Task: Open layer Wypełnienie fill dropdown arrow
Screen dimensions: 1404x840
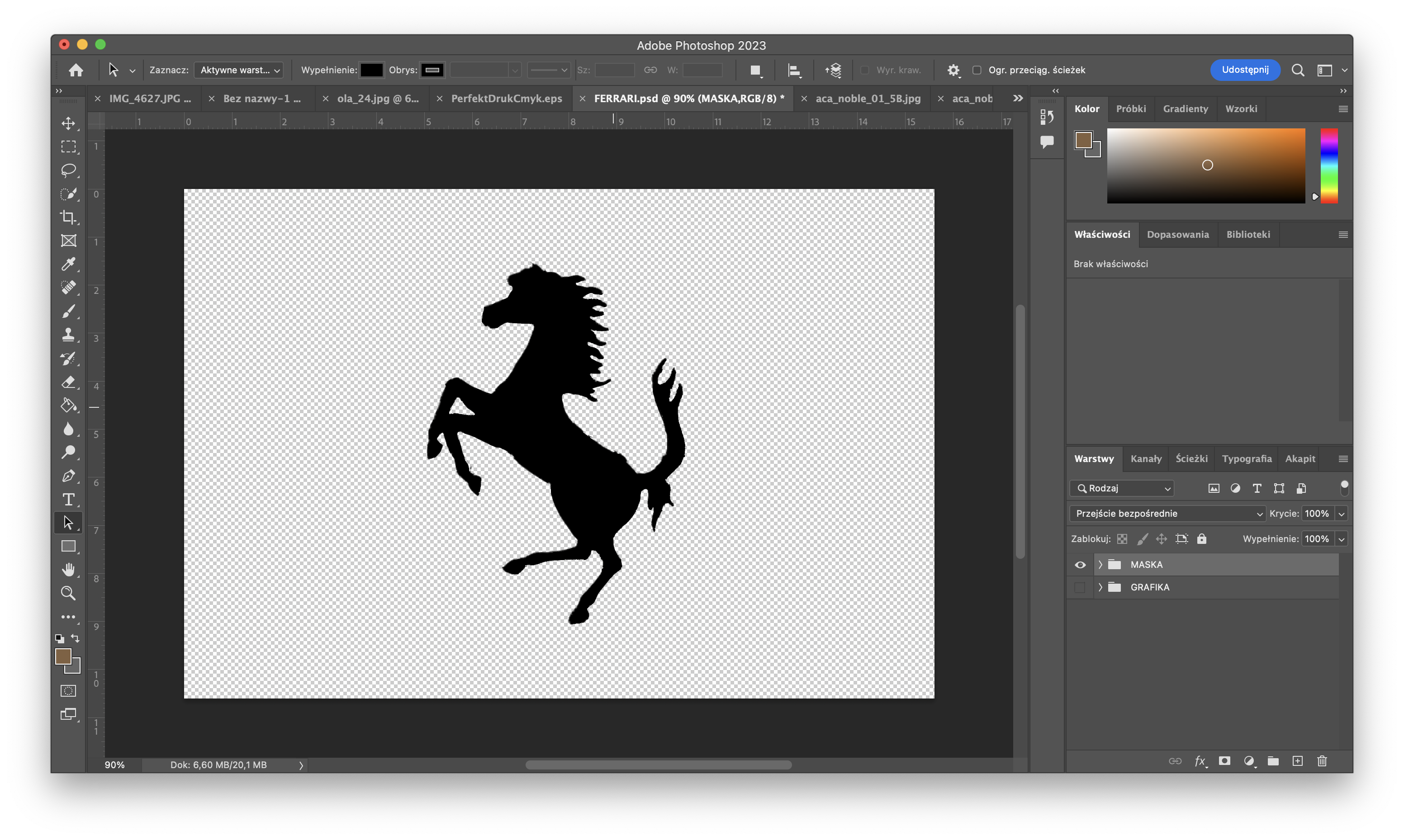Action: 1341,539
